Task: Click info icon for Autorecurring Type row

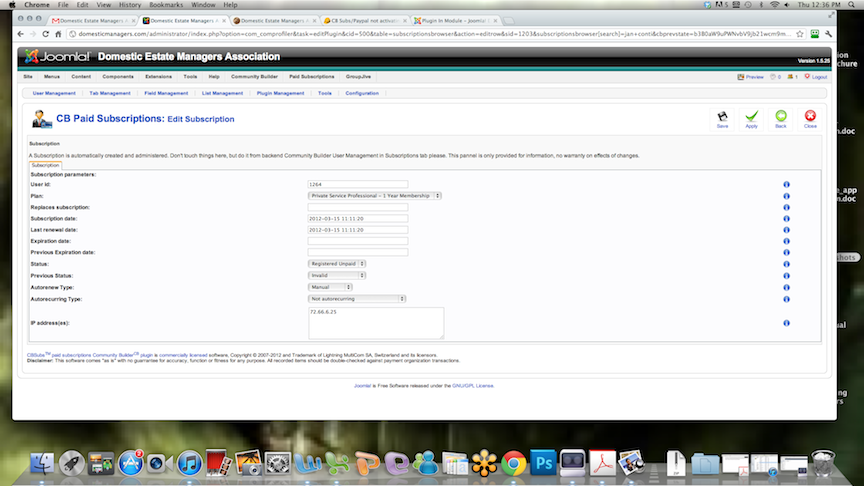Action: pyautogui.click(x=786, y=299)
